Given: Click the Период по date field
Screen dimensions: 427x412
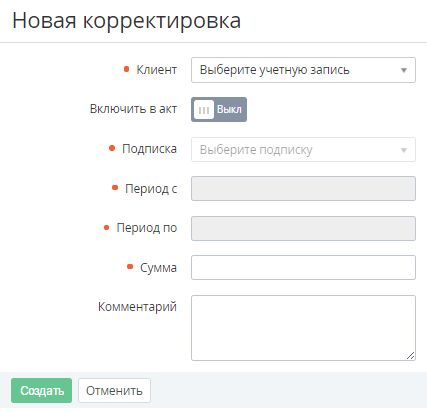Looking at the screenshot, I should point(303,228).
